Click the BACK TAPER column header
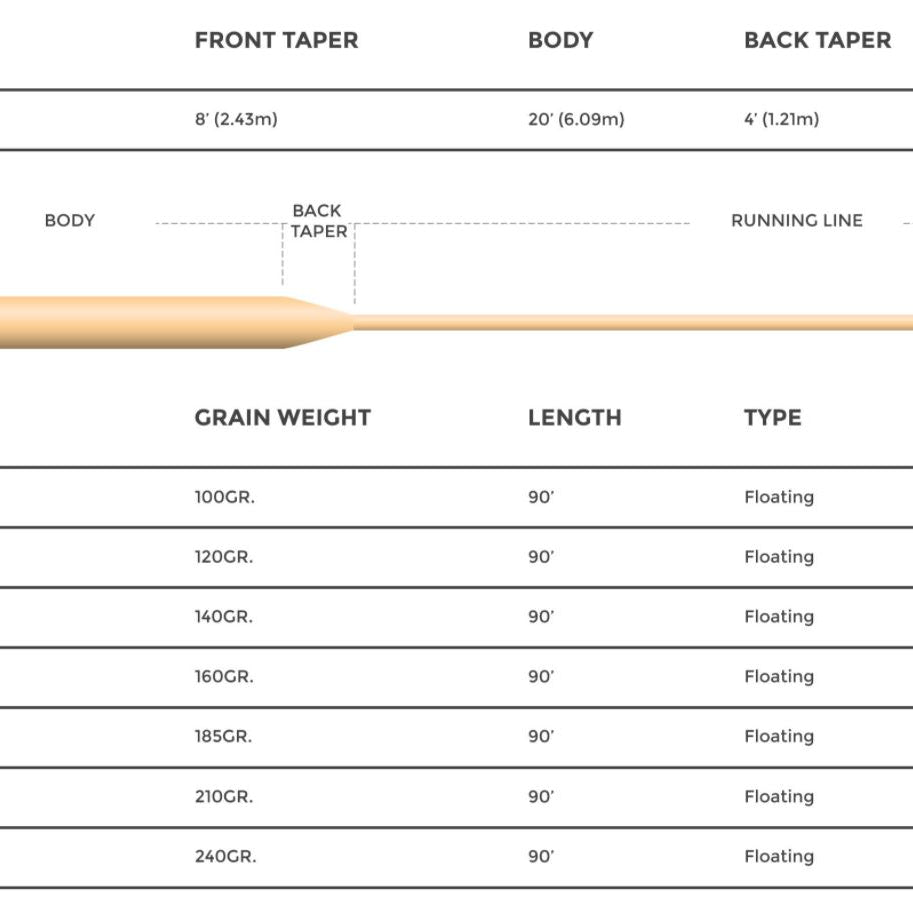Screen dimensions: 913x913 pyautogui.click(x=817, y=41)
